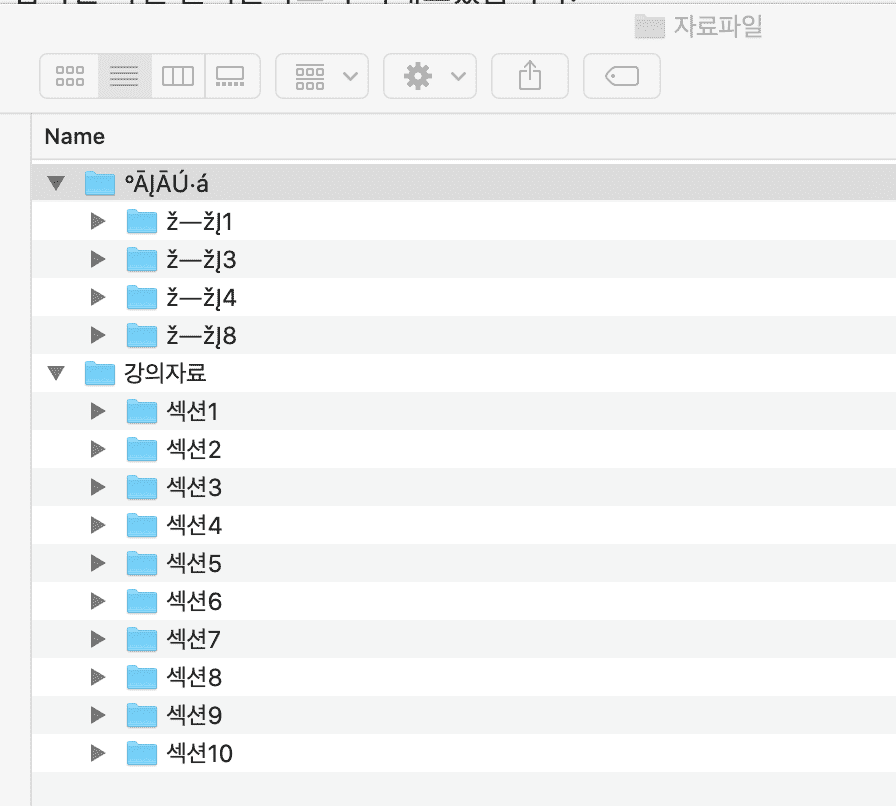Click the 섹션1 folder icon
896x806 pixels.
tap(142, 411)
